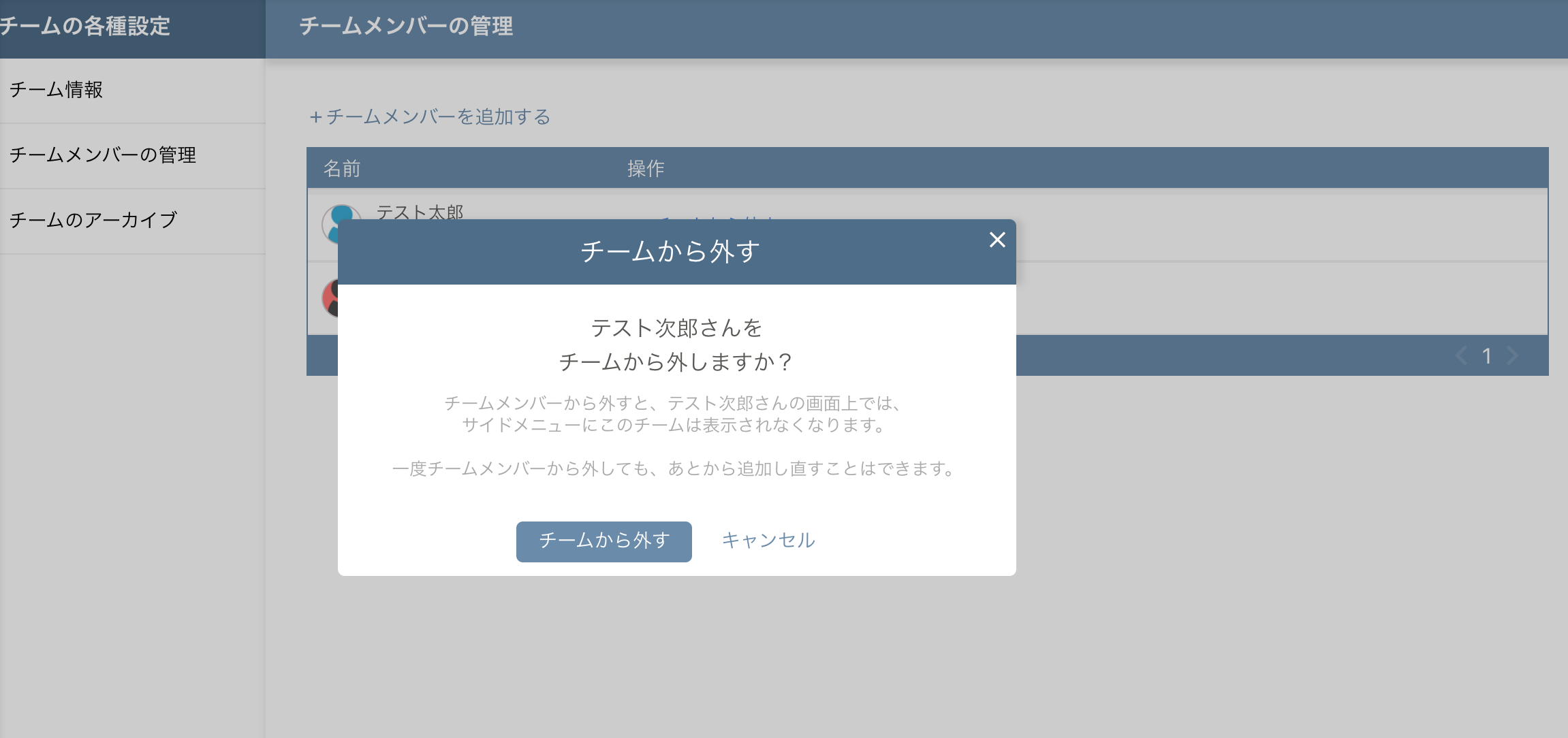1568x738 pixels.
Task: Click the dialog title チームから外す
Action: click(x=670, y=251)
